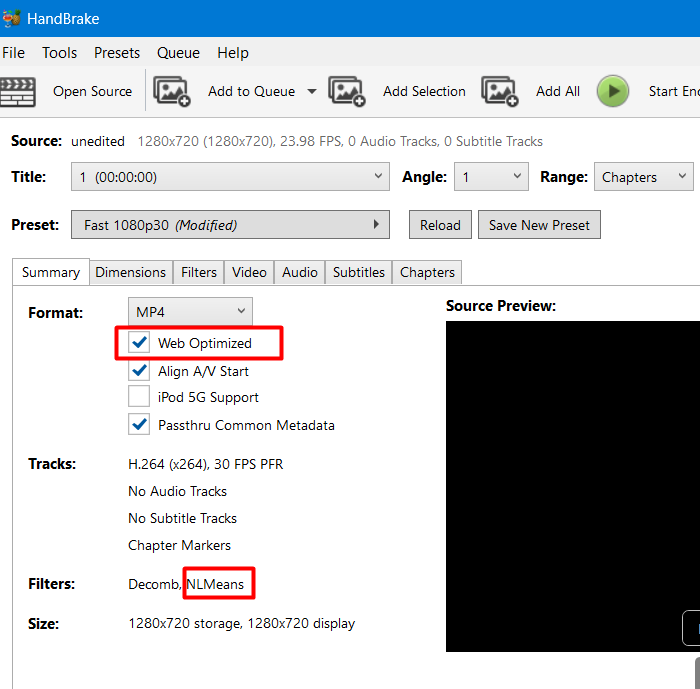Click the Add to Queue label
Screen dimensions: 700x689
pyautogui.click(x=251, y=91)
